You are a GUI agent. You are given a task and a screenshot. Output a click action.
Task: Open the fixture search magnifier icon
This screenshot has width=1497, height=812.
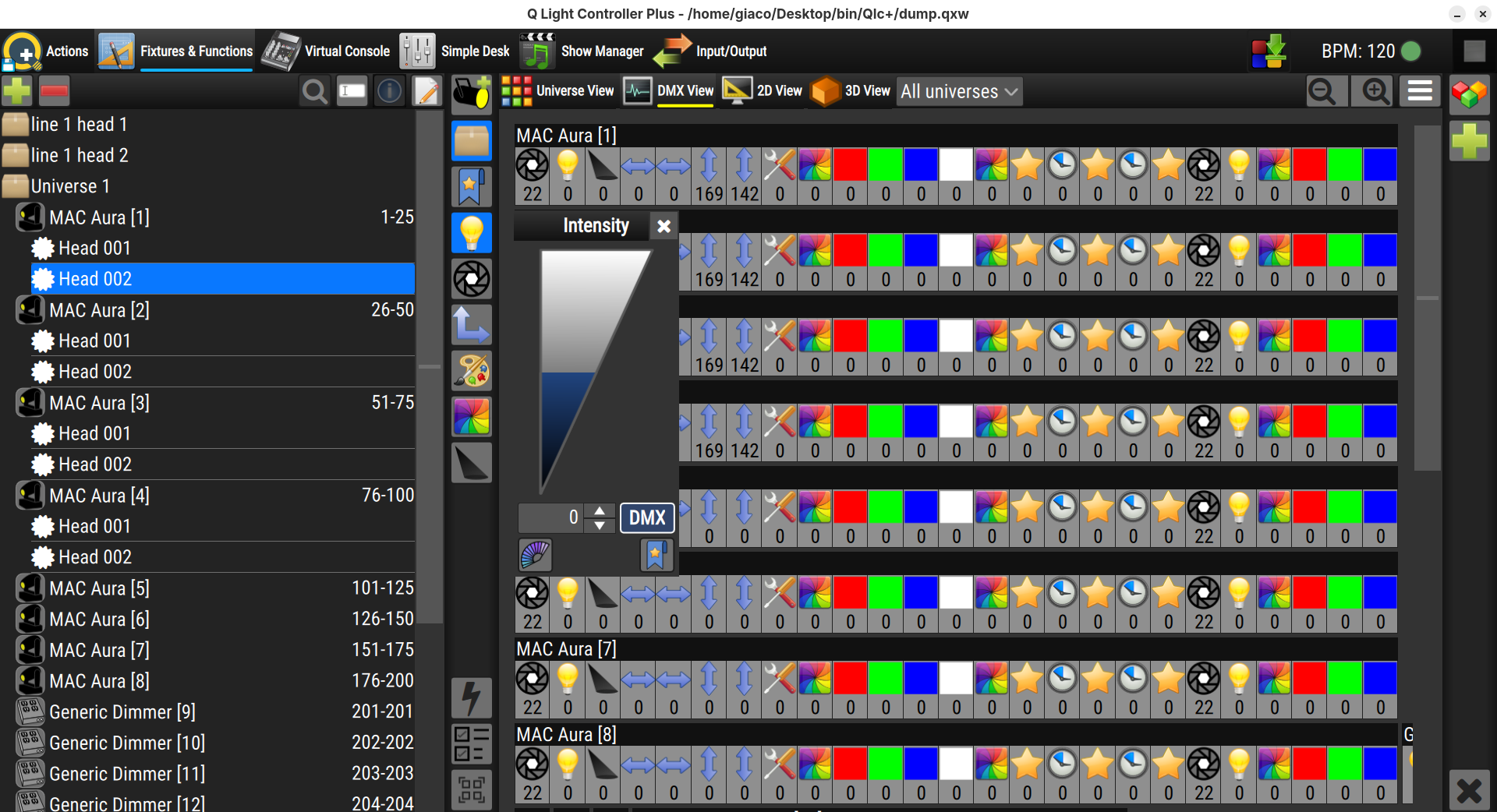[x=315, y=91]
